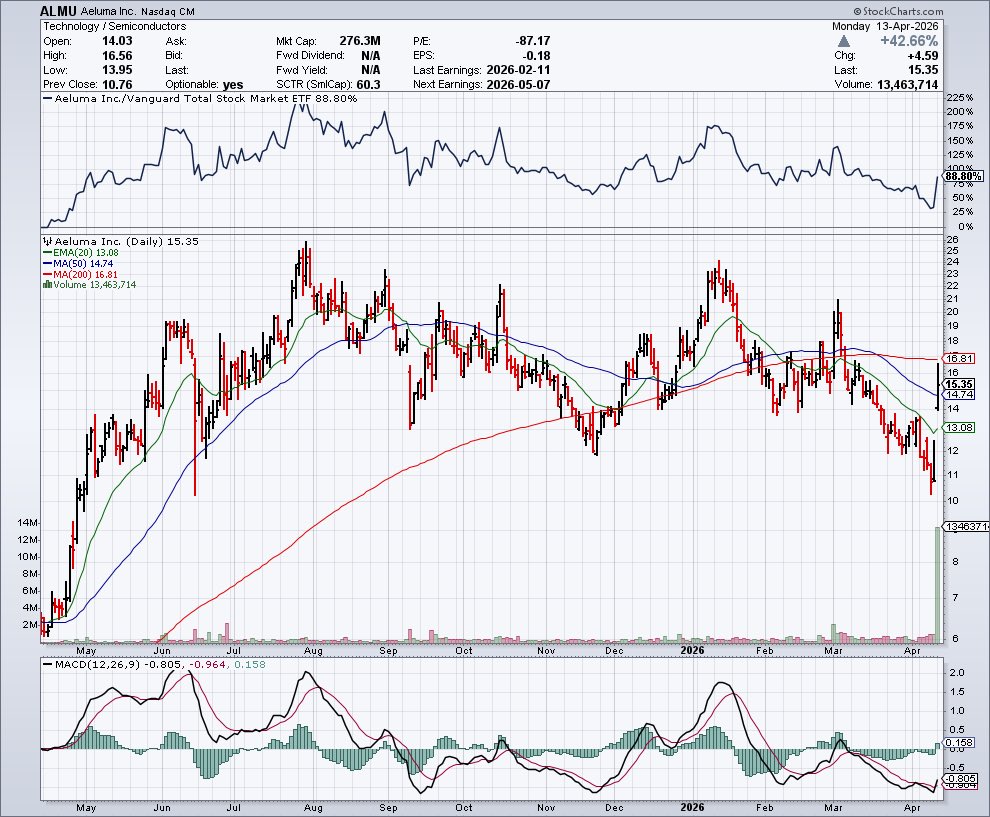
Task: Click the Open price value 14.03
Action: click(x=117, y=41)
